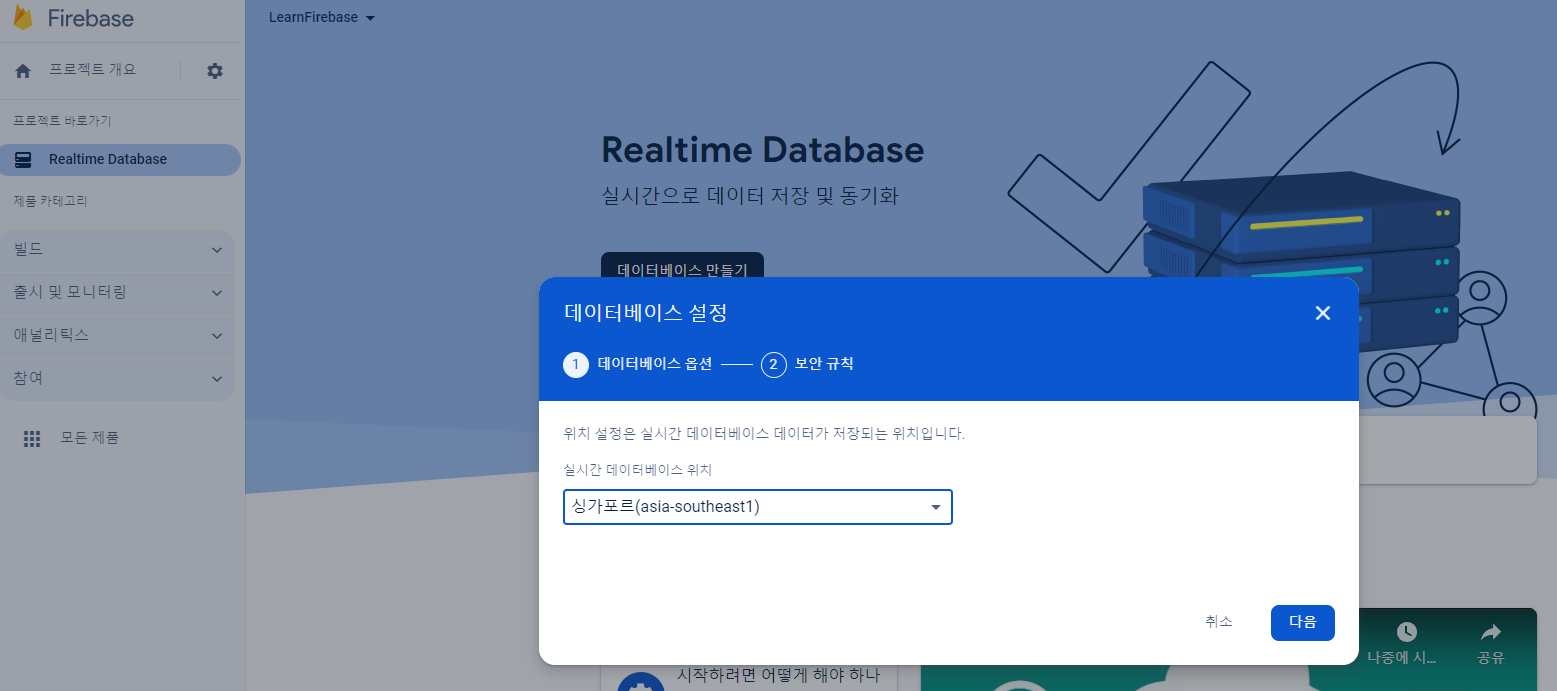This screenshot has height=691, width=1557.
Task: Click the 다음 button
Action: 1303,622
